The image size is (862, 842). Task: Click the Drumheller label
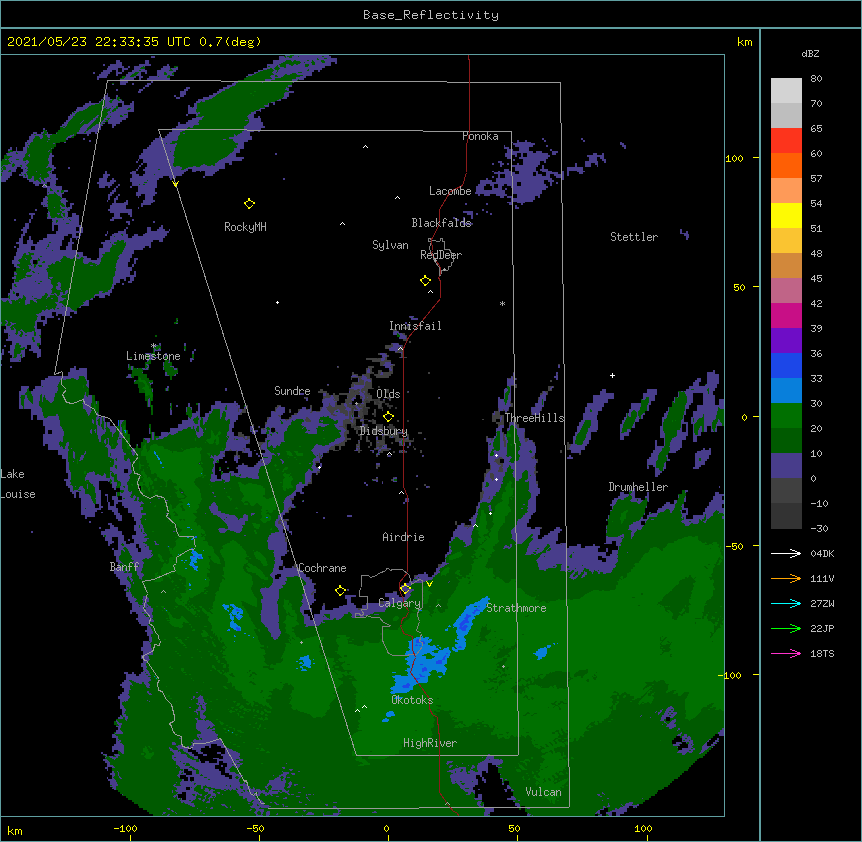coord(638,487)
